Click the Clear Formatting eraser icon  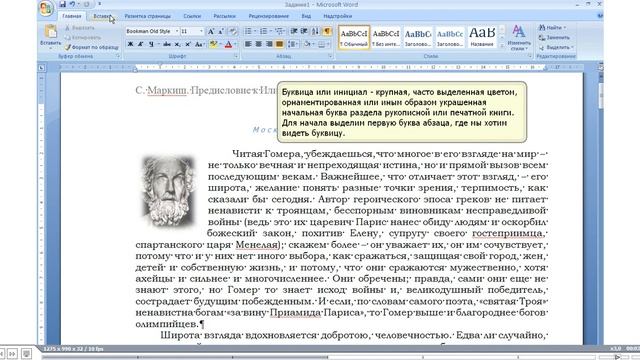(233, 31)
